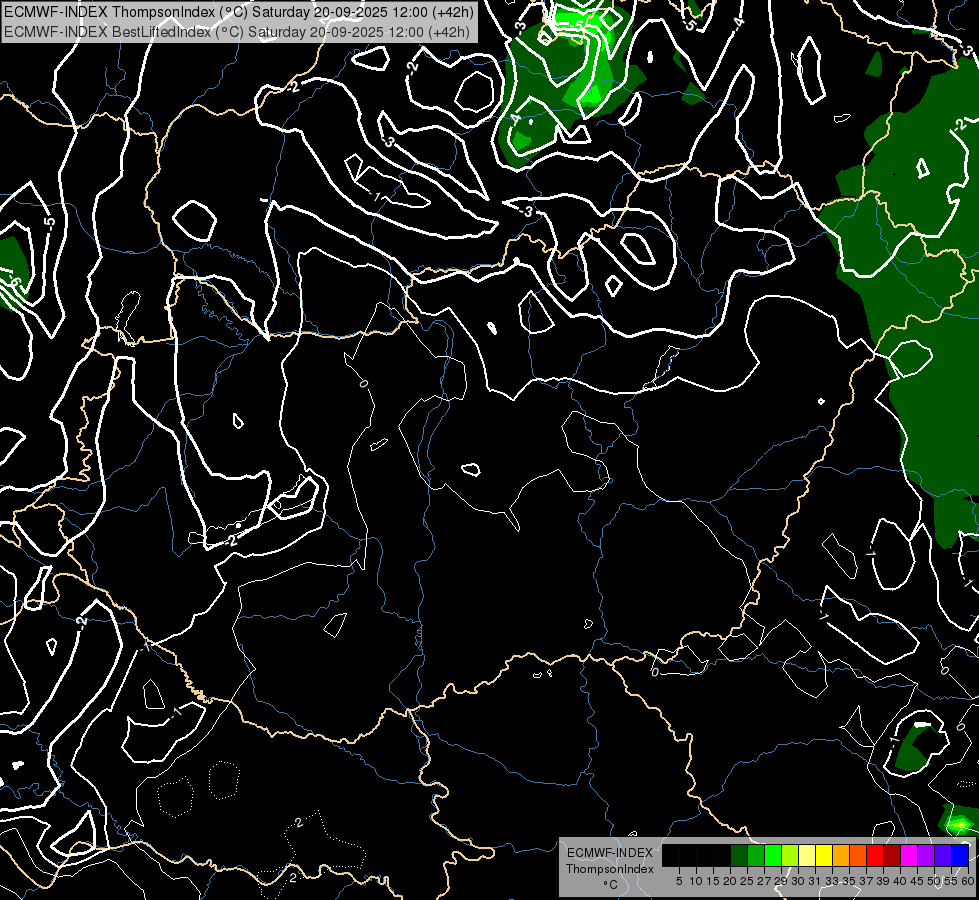979x900 pixels.
Task: Click the °C unit label in legend
Action: [609, 885]
